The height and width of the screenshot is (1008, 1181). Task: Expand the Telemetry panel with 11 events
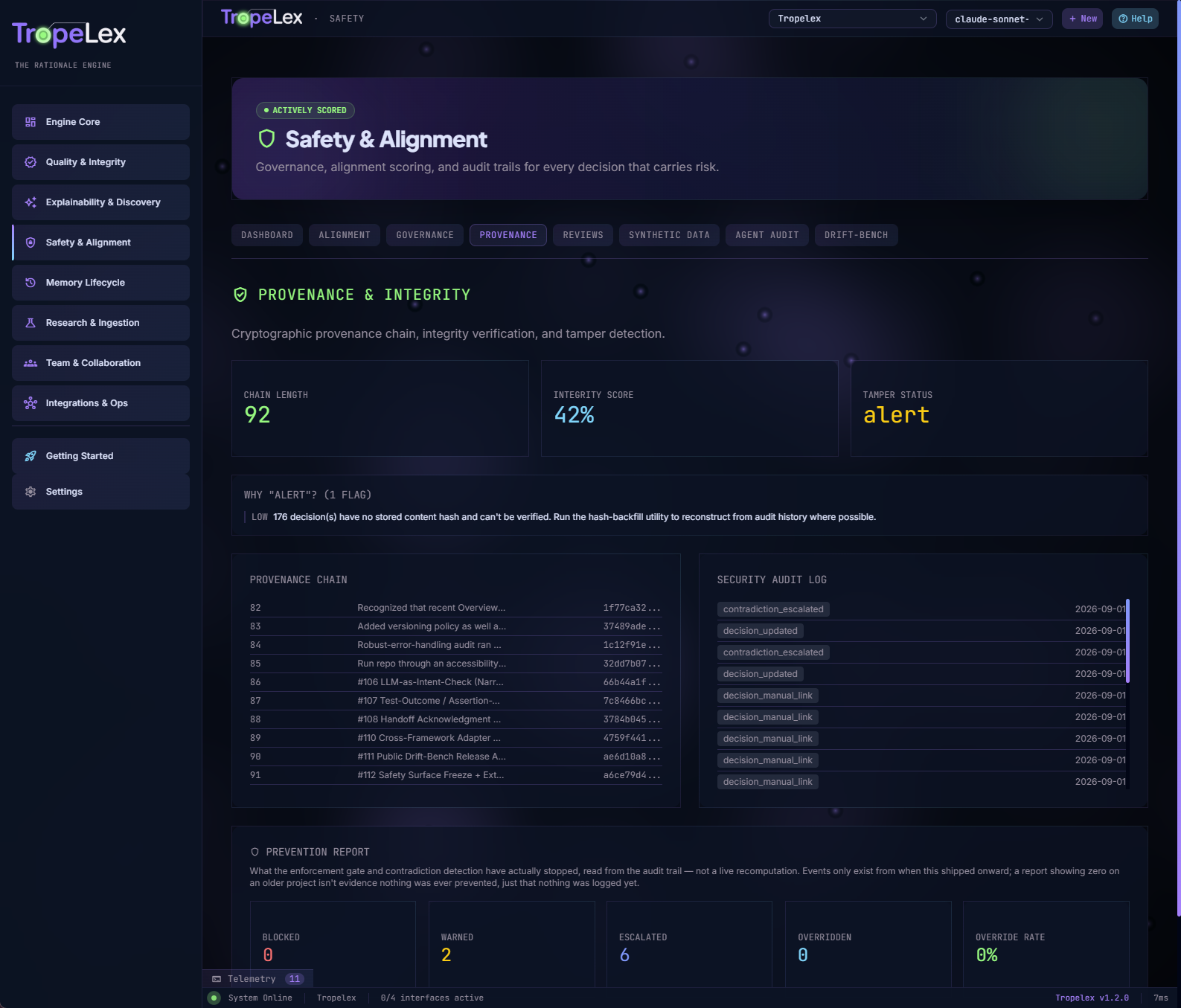click(258, 979)
